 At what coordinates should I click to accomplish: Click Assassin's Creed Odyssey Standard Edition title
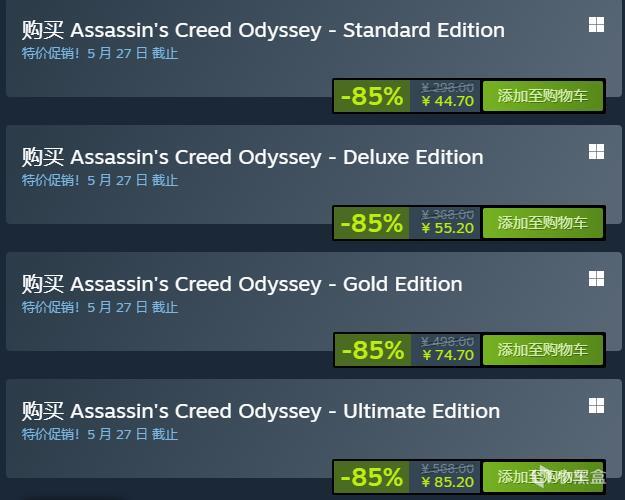coord(263,30)
